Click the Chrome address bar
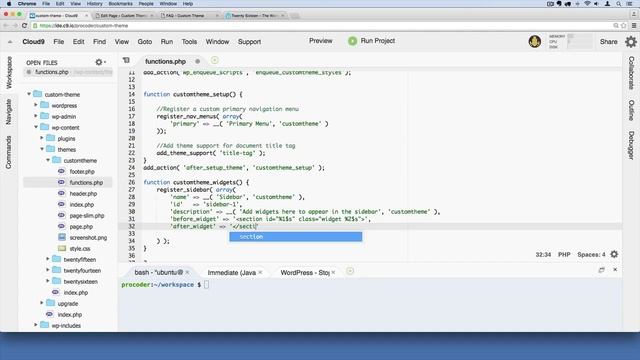 coord(322,25)
